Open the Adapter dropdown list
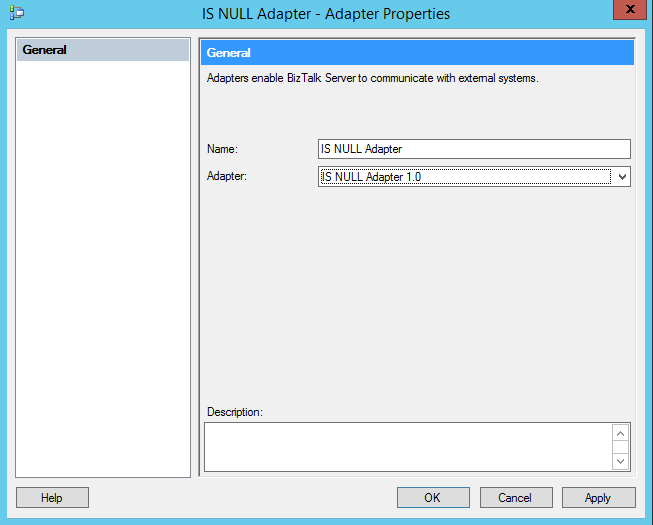Viewport: 653px width, 525px height. click(474, 177)
